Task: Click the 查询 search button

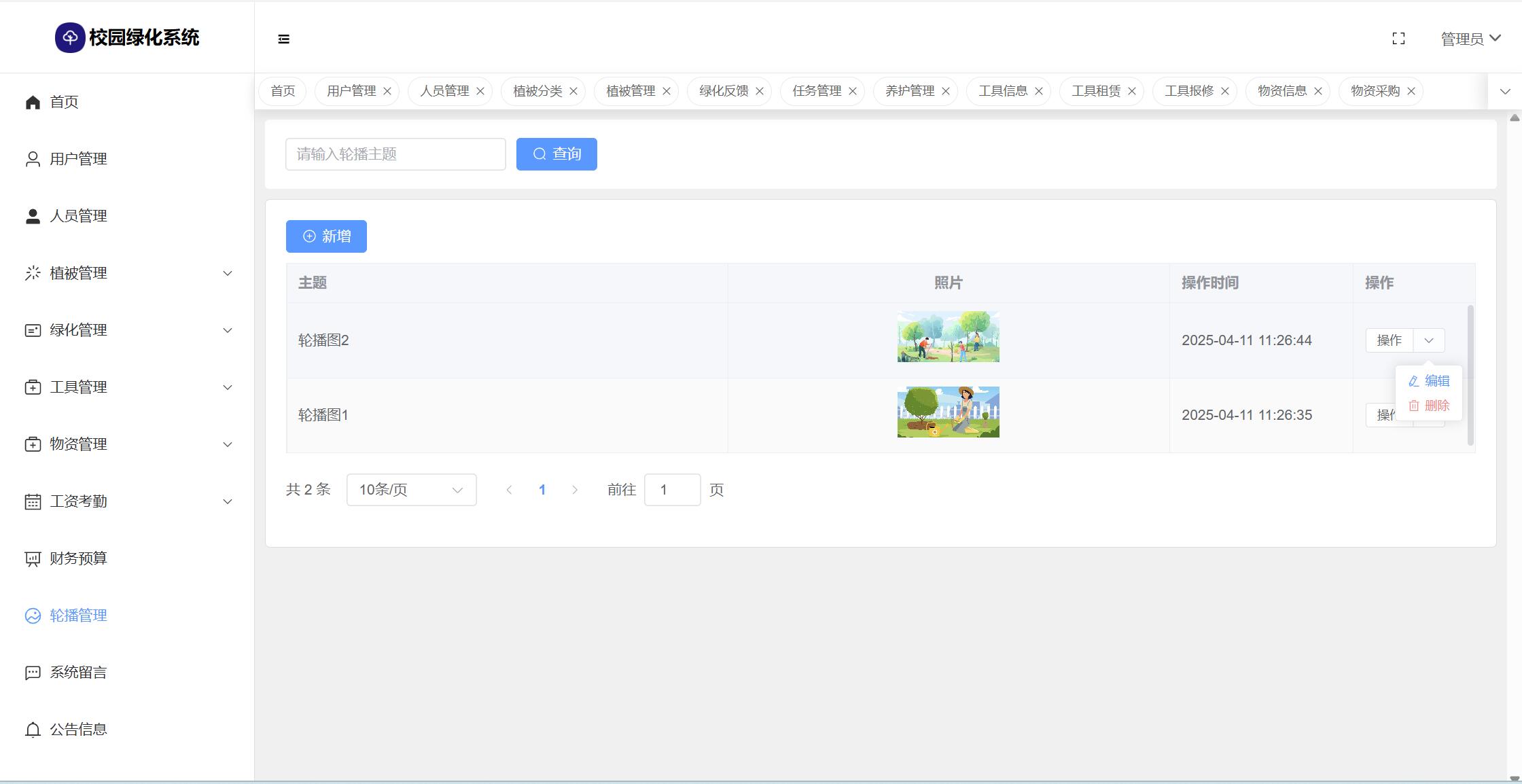Action: [x=556, y=154]
